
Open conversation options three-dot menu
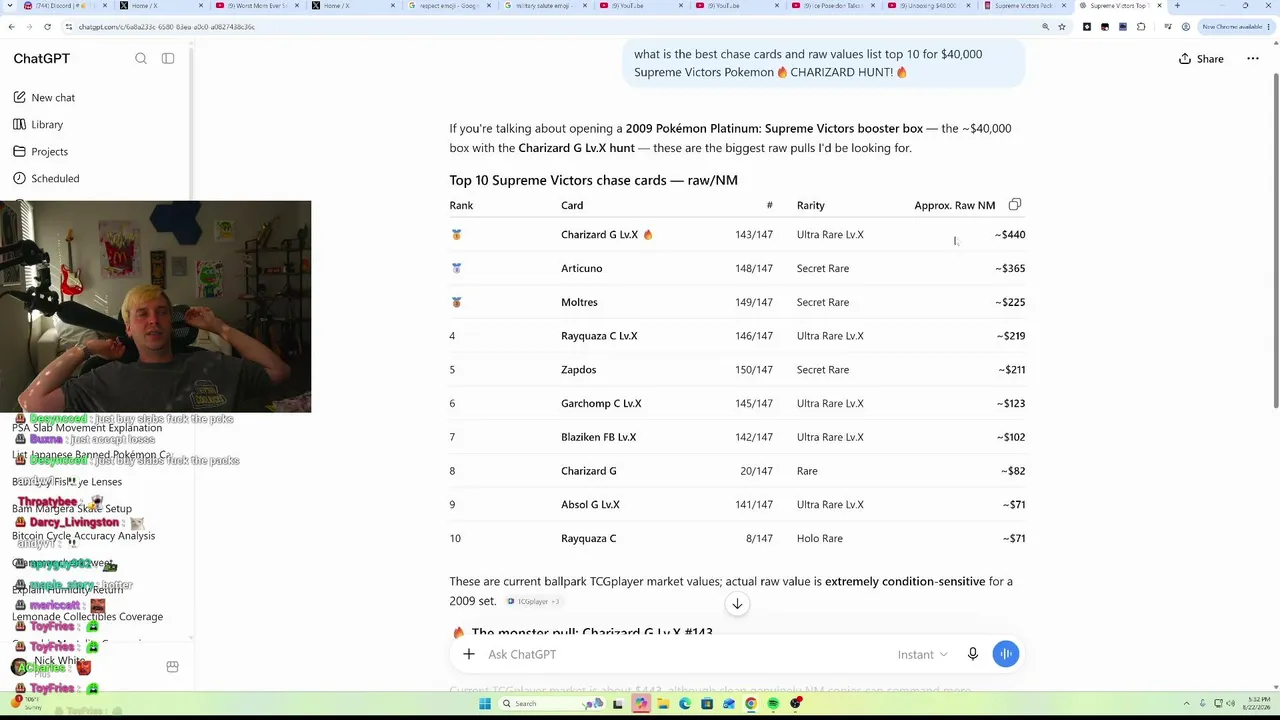tap(1253, 59)
